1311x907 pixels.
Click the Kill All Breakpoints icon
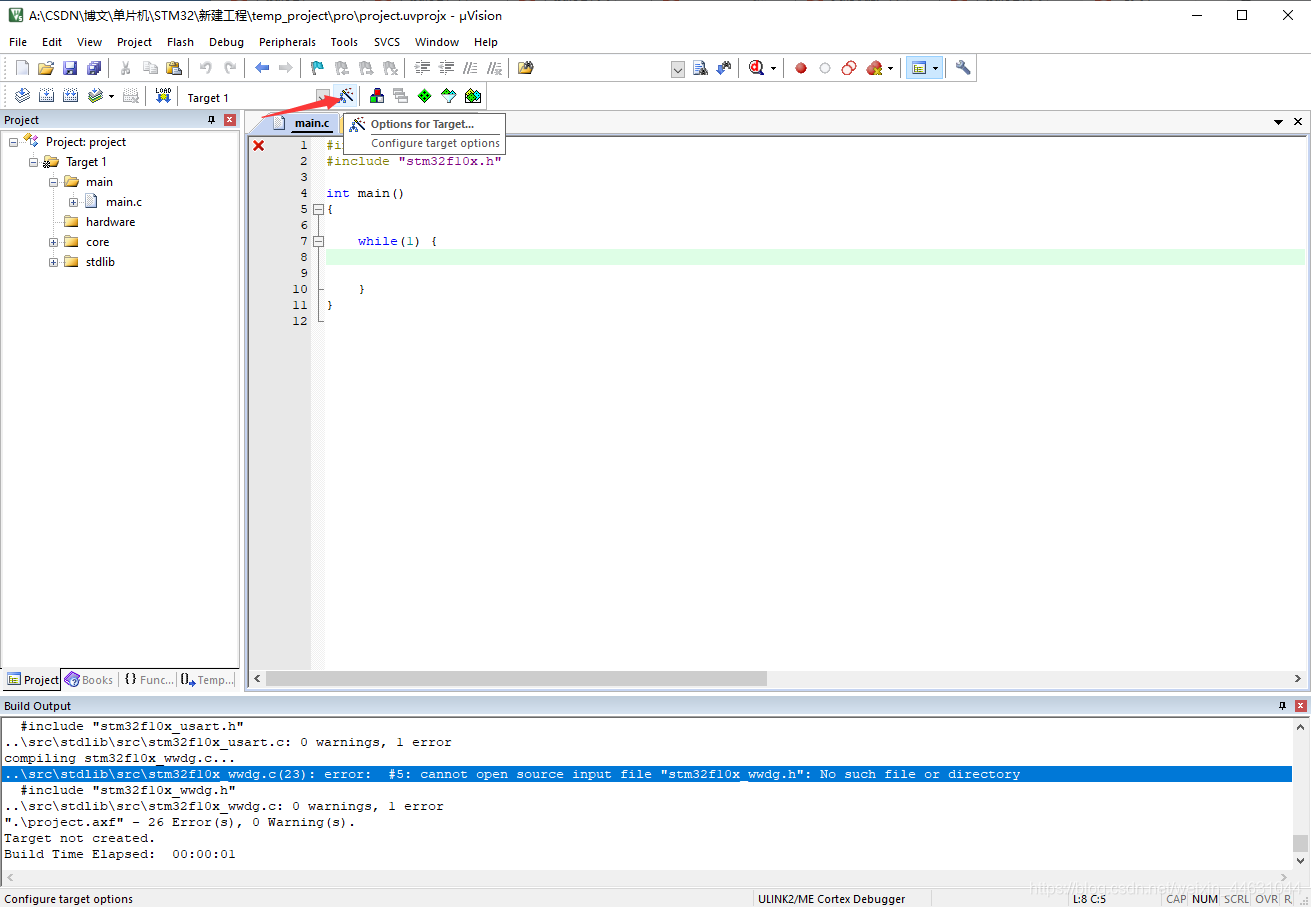point(875,68)
